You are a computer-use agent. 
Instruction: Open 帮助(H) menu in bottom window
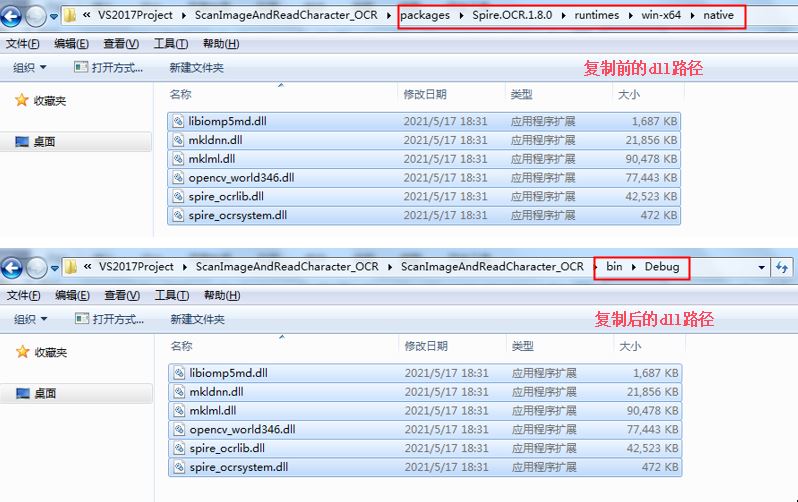point(222,295)
